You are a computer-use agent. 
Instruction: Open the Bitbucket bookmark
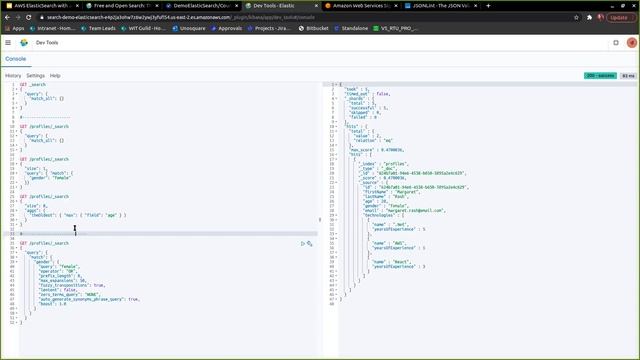click(313, 29)
